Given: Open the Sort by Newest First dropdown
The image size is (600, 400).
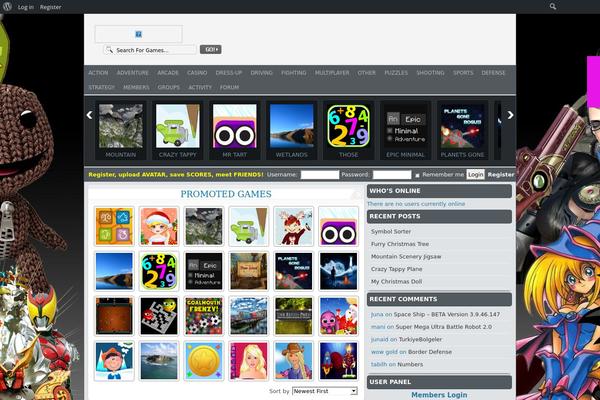Looking at the screenshot, I should click(324, 391).
